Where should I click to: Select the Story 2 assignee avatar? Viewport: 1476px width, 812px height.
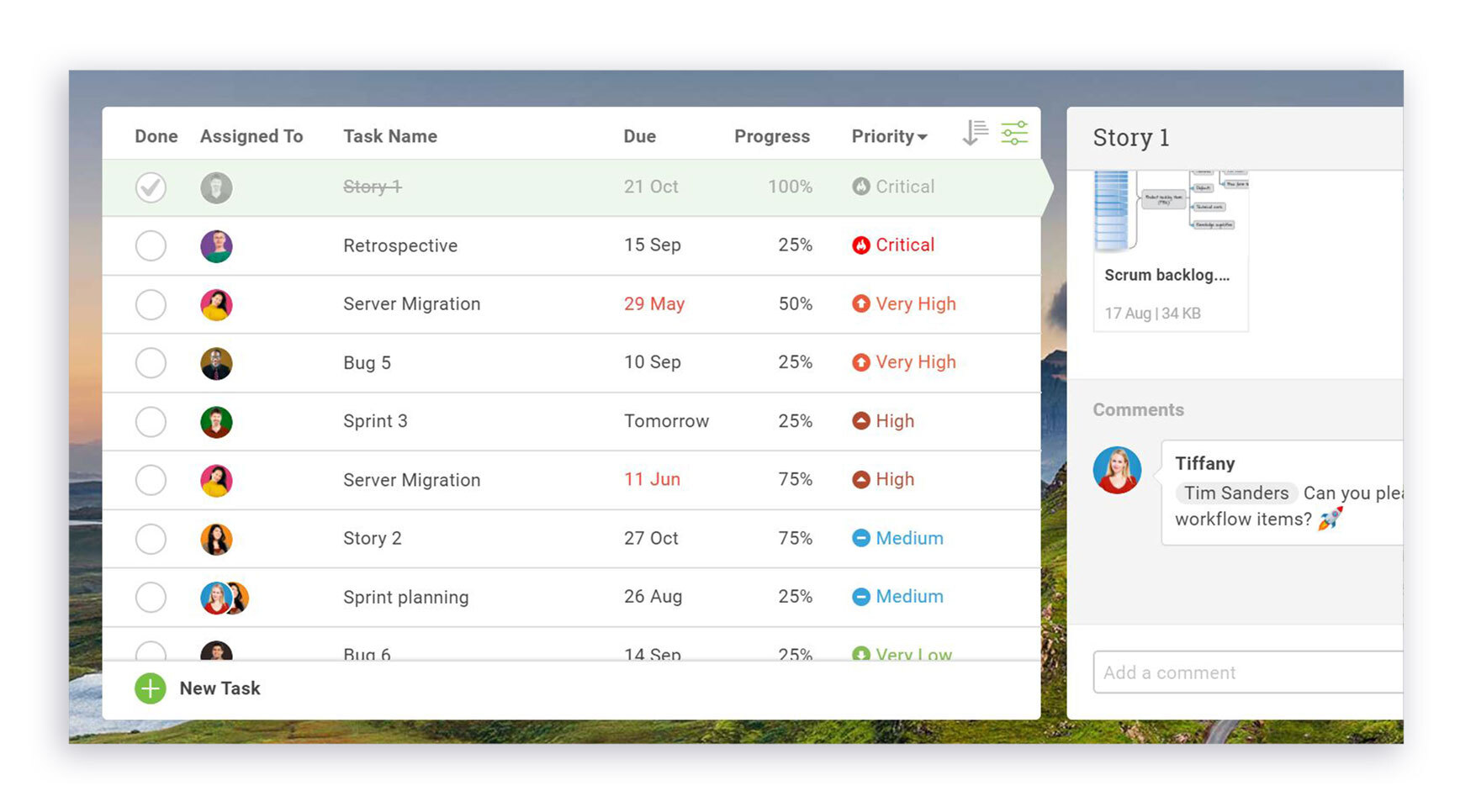[216, 540]
